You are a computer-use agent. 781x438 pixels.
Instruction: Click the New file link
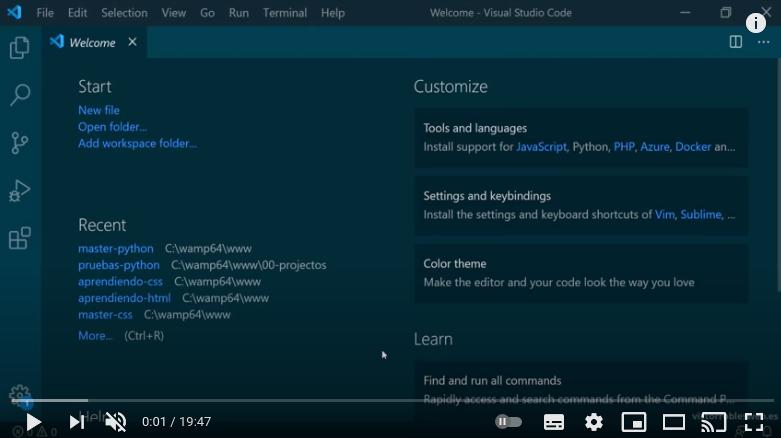(99, 110)
